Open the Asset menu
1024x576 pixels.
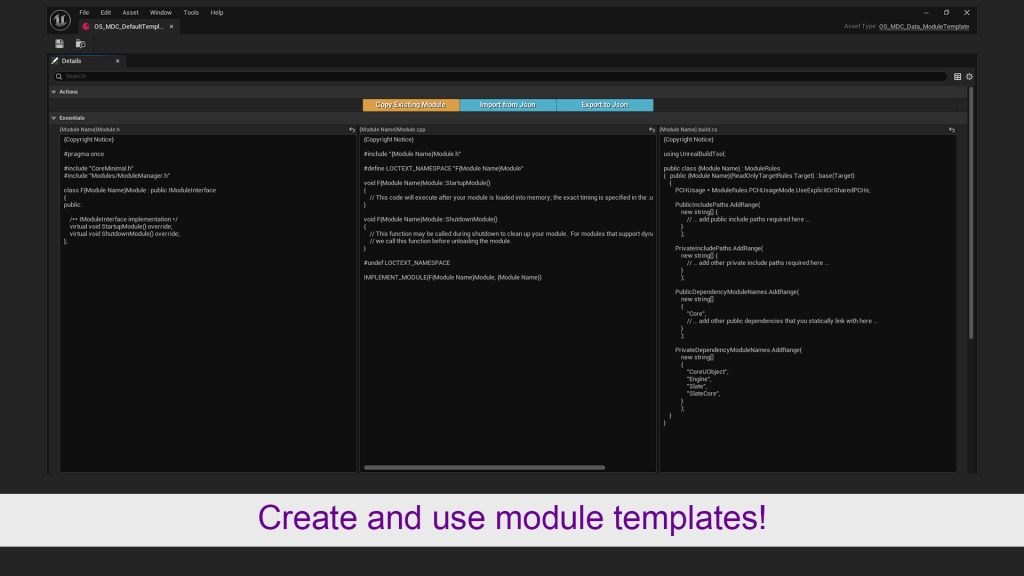130,13
